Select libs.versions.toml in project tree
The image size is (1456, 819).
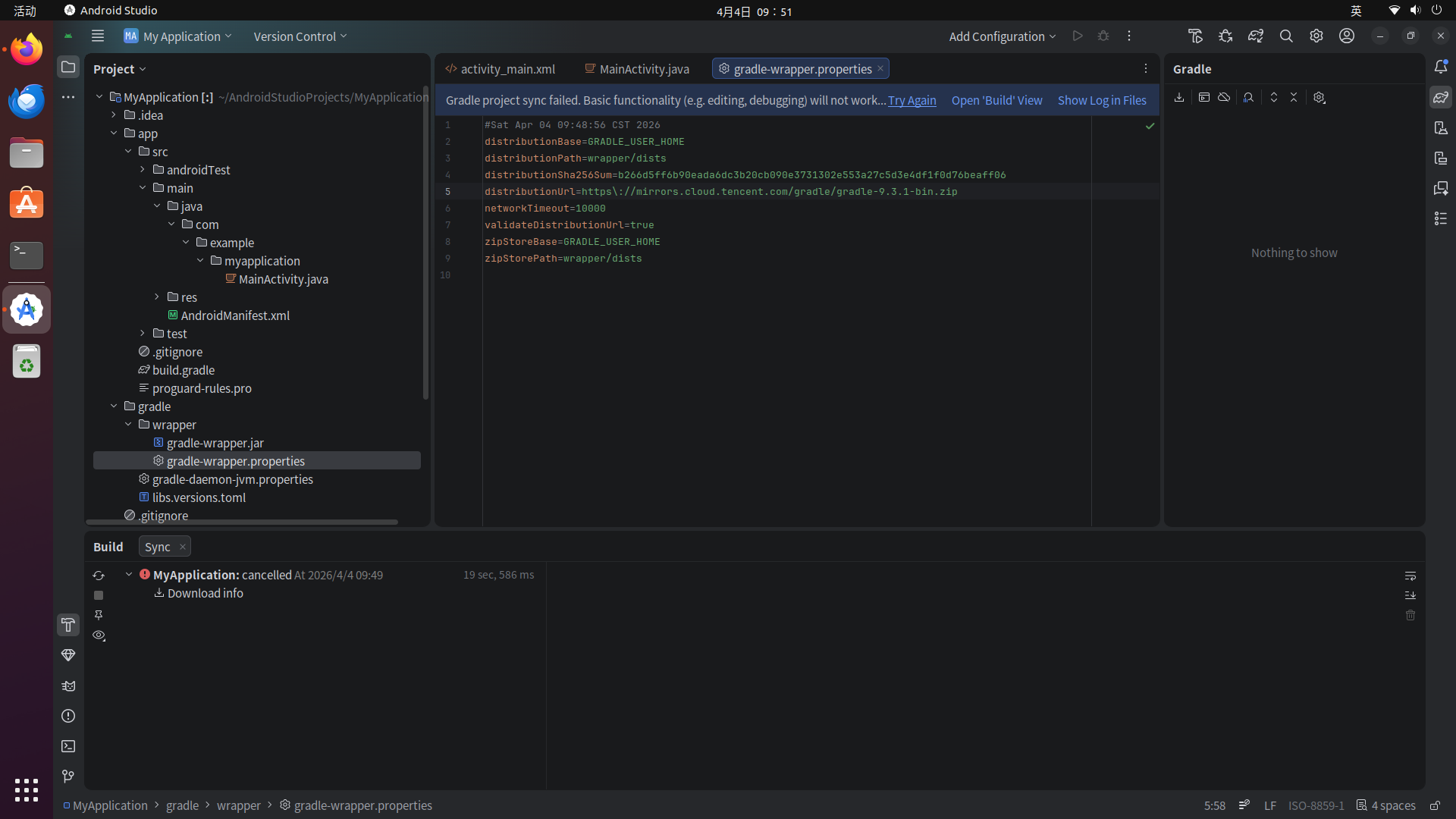(x=199, y=497)
